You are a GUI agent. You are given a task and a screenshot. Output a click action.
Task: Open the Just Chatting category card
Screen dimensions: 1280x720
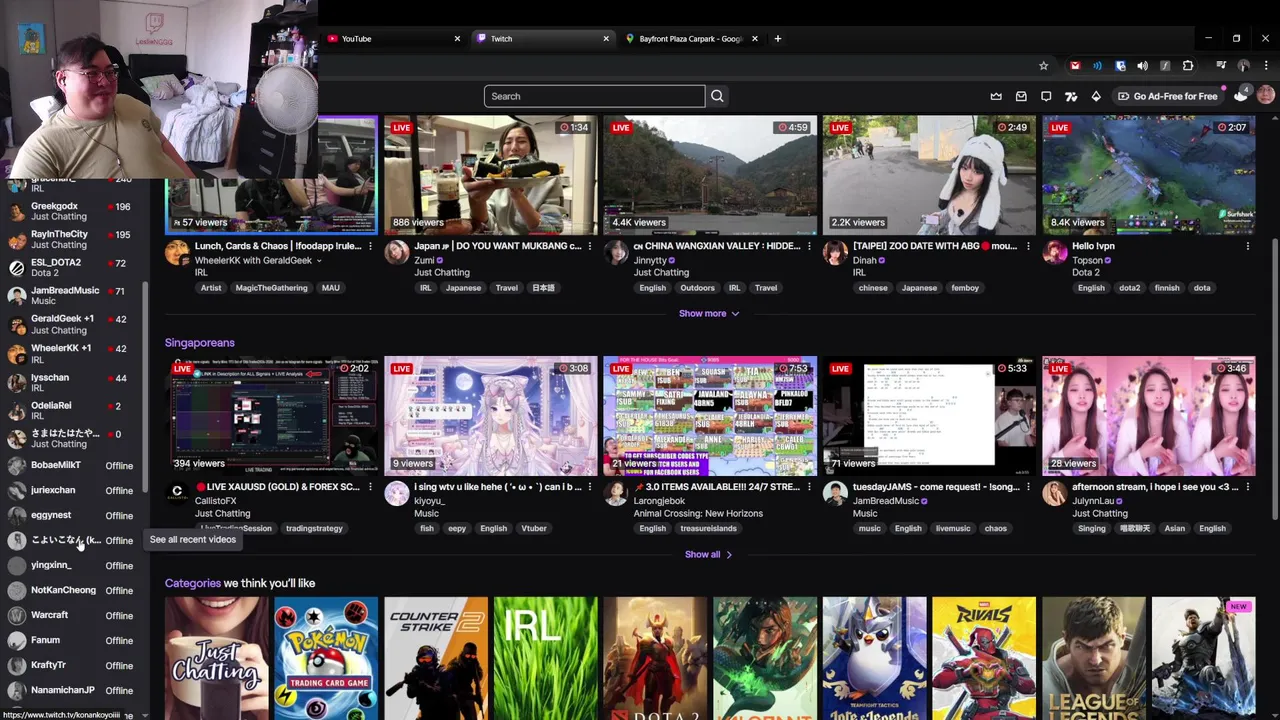[217, 658]
